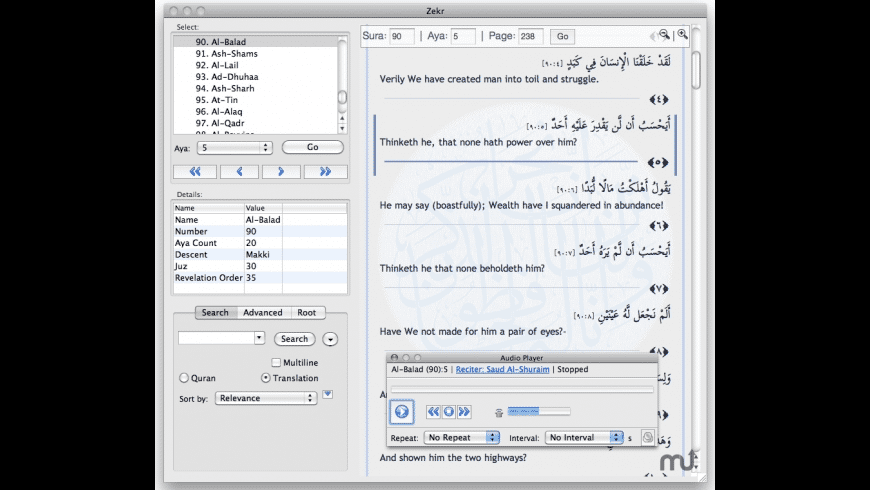Click the previous track button in Audio Player
Screen dimensions: 870x490
[x=433, y=411]
